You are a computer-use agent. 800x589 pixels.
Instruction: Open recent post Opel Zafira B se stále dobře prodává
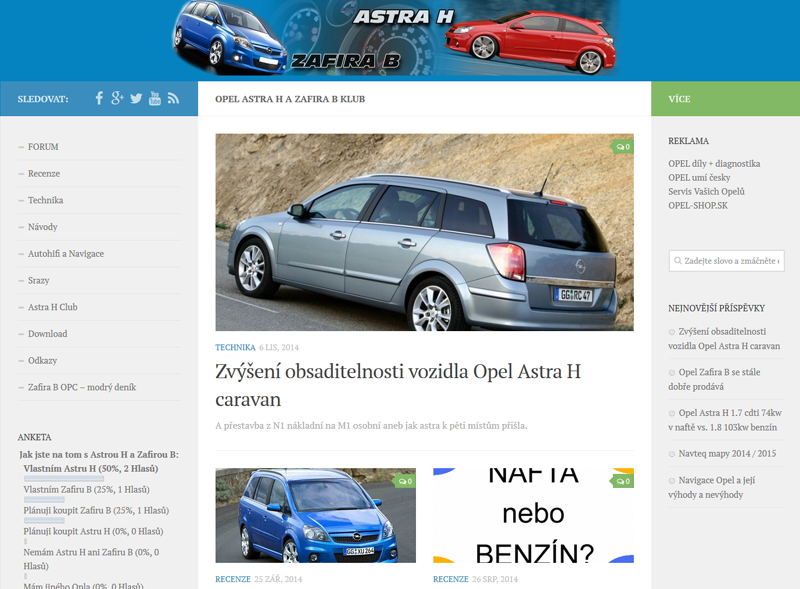pos(714,380)
